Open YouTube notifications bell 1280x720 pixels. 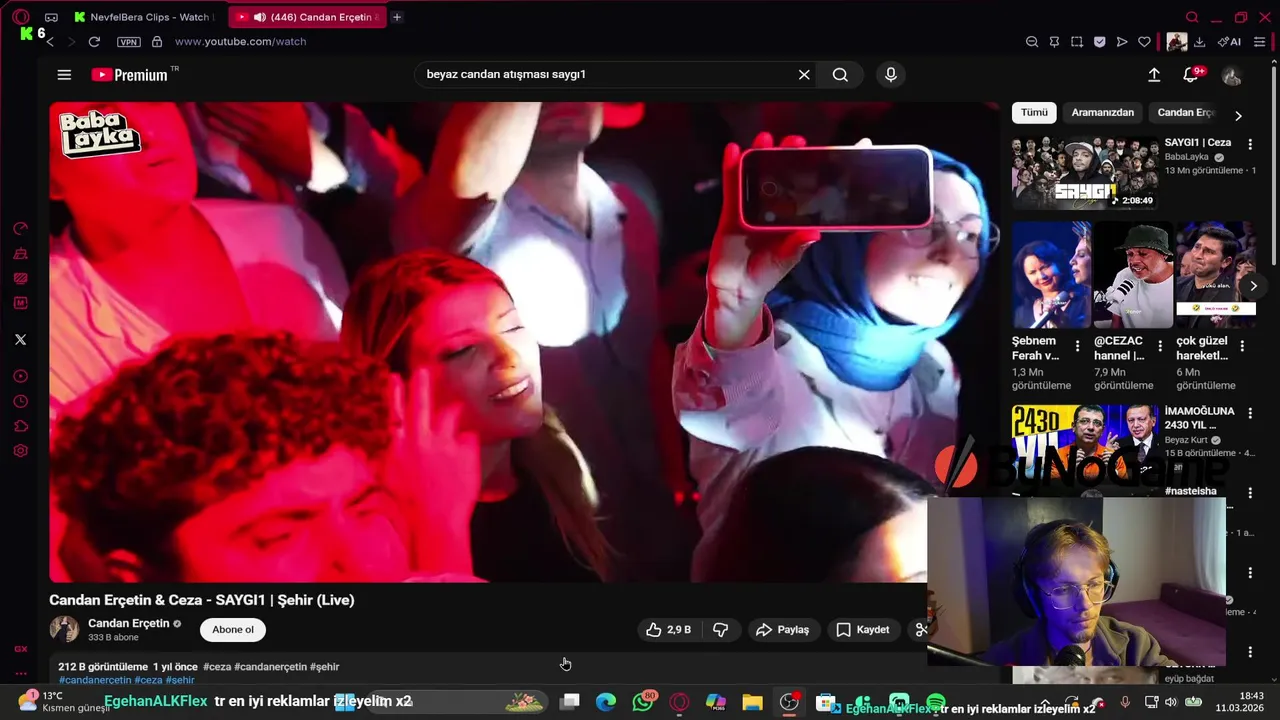[1191, 75]
